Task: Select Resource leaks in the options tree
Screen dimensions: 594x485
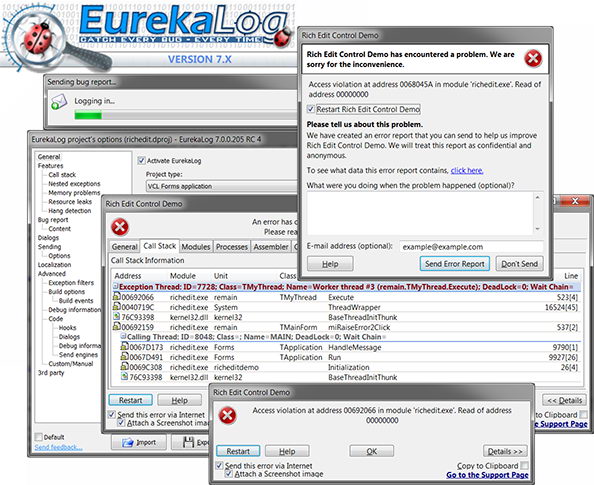Action: coord(70,202)
